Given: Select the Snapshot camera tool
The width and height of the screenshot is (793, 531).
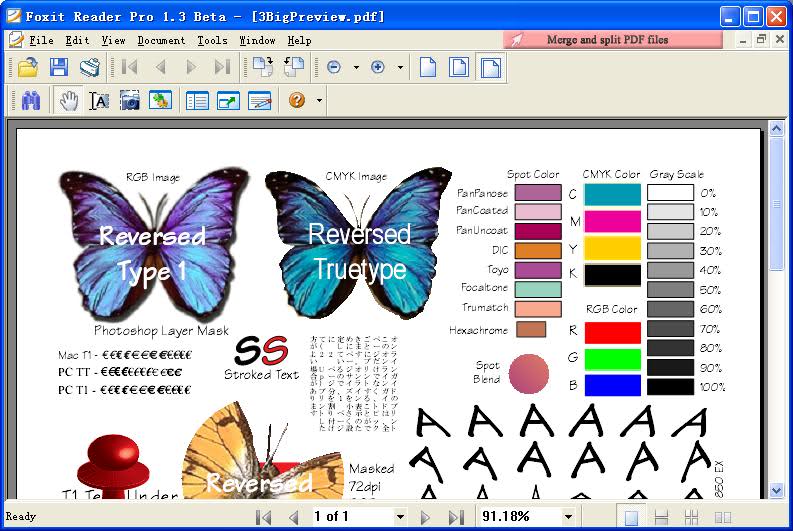Looking at the screenshot, I should click(130, 100).
